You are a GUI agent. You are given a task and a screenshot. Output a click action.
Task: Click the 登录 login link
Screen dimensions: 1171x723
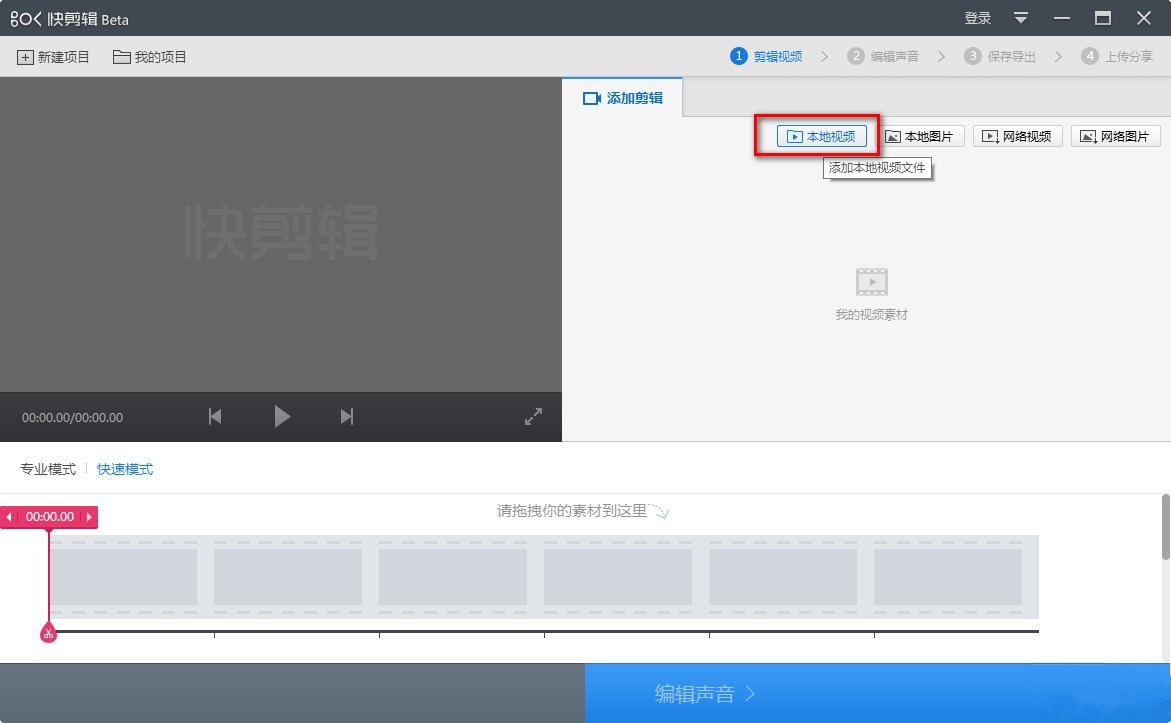[x=976, y=17]
